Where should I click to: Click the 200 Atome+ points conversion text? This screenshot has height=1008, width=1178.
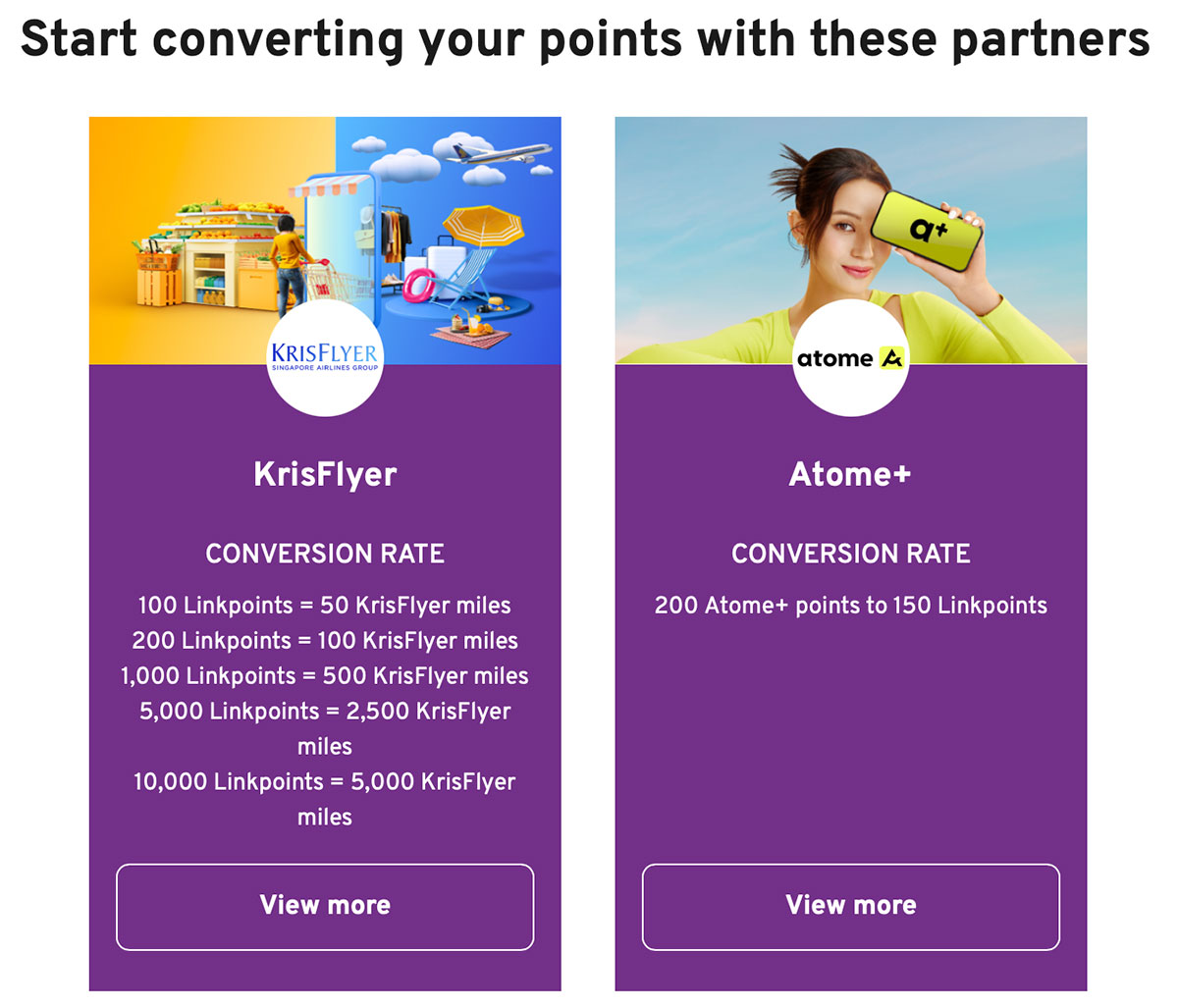click(850, 606)
